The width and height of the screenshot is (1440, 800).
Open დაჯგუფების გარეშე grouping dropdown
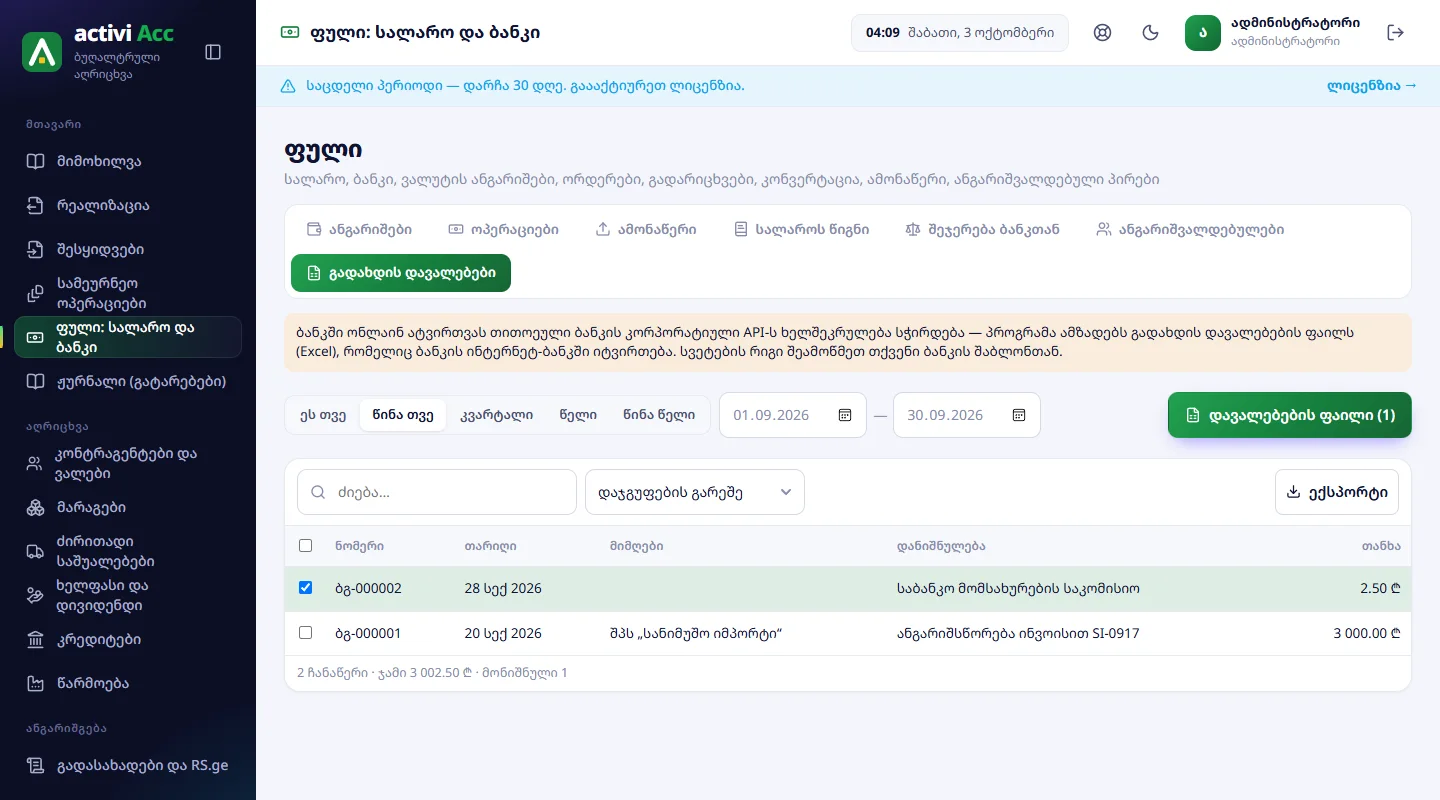pos(695,492)
